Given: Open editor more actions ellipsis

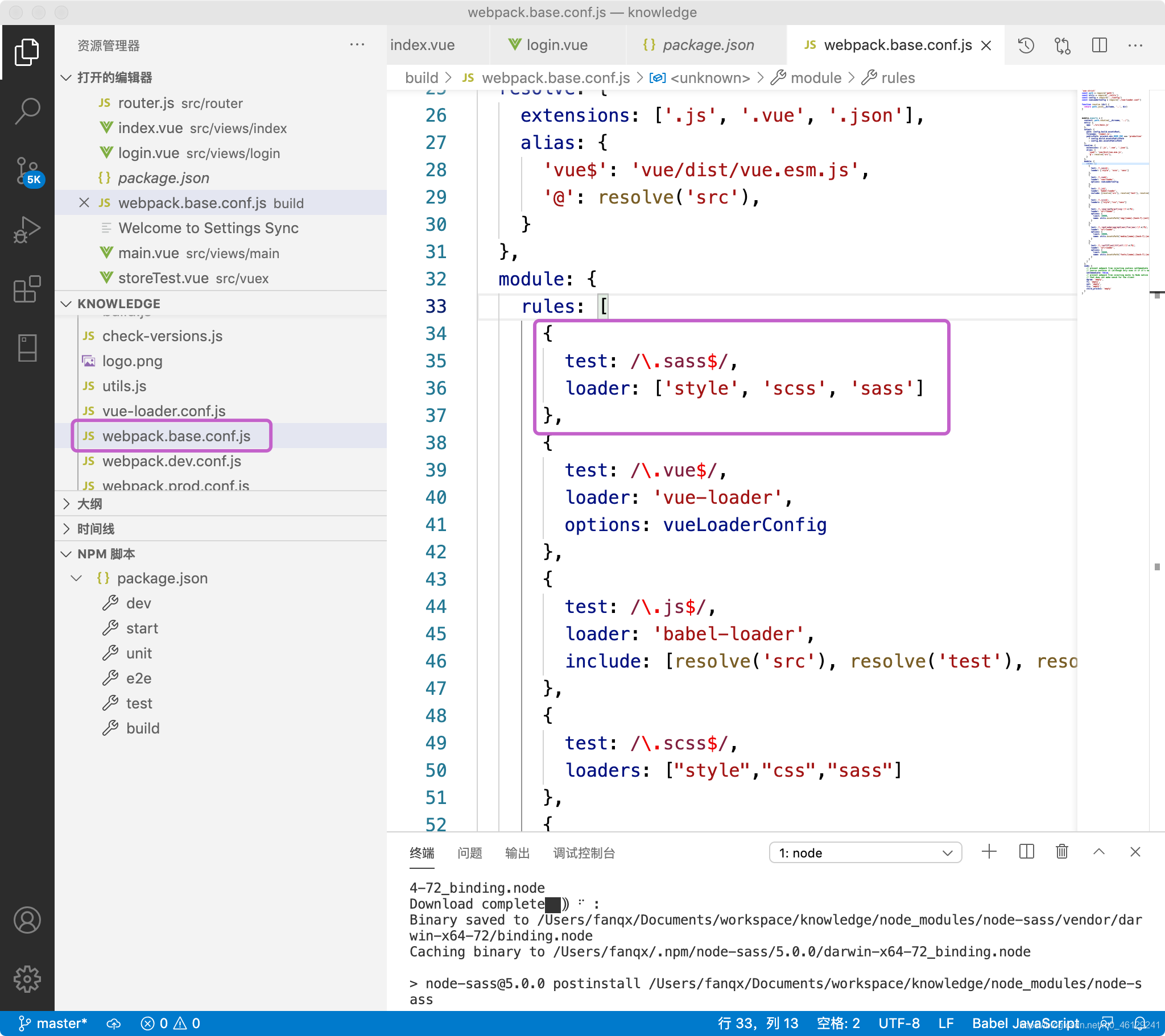Looking at the screenshot, I should tap(1135, 45).
